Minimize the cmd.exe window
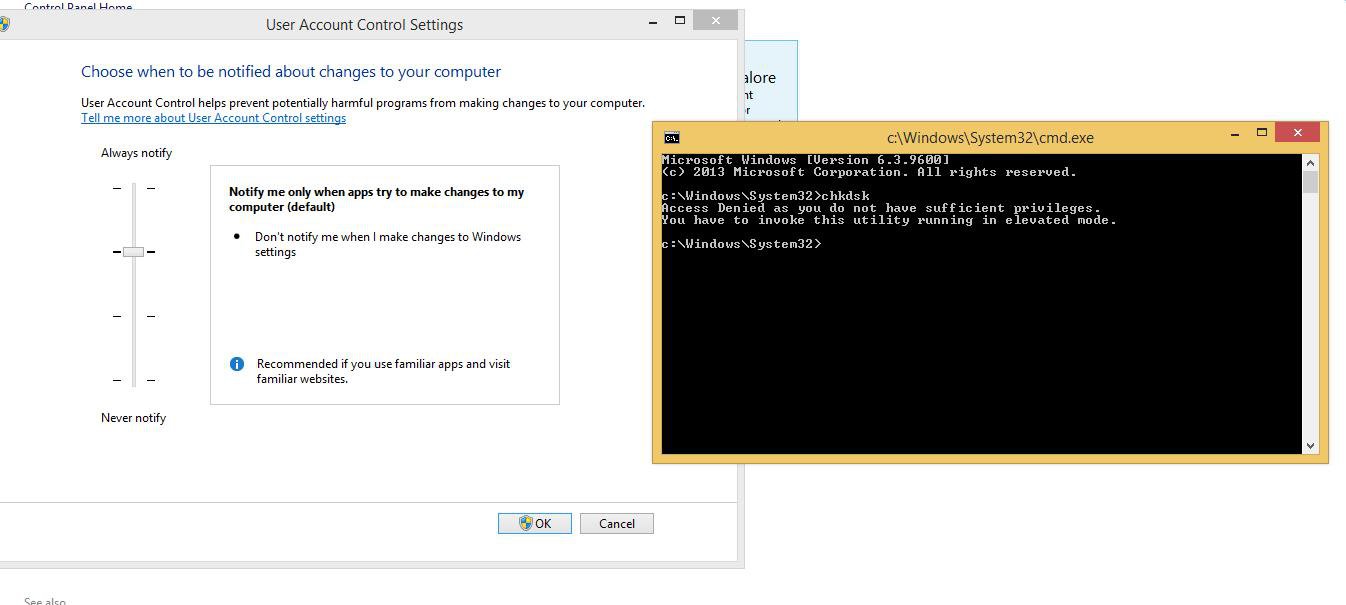1346x605 pixels. (1235, 134)
